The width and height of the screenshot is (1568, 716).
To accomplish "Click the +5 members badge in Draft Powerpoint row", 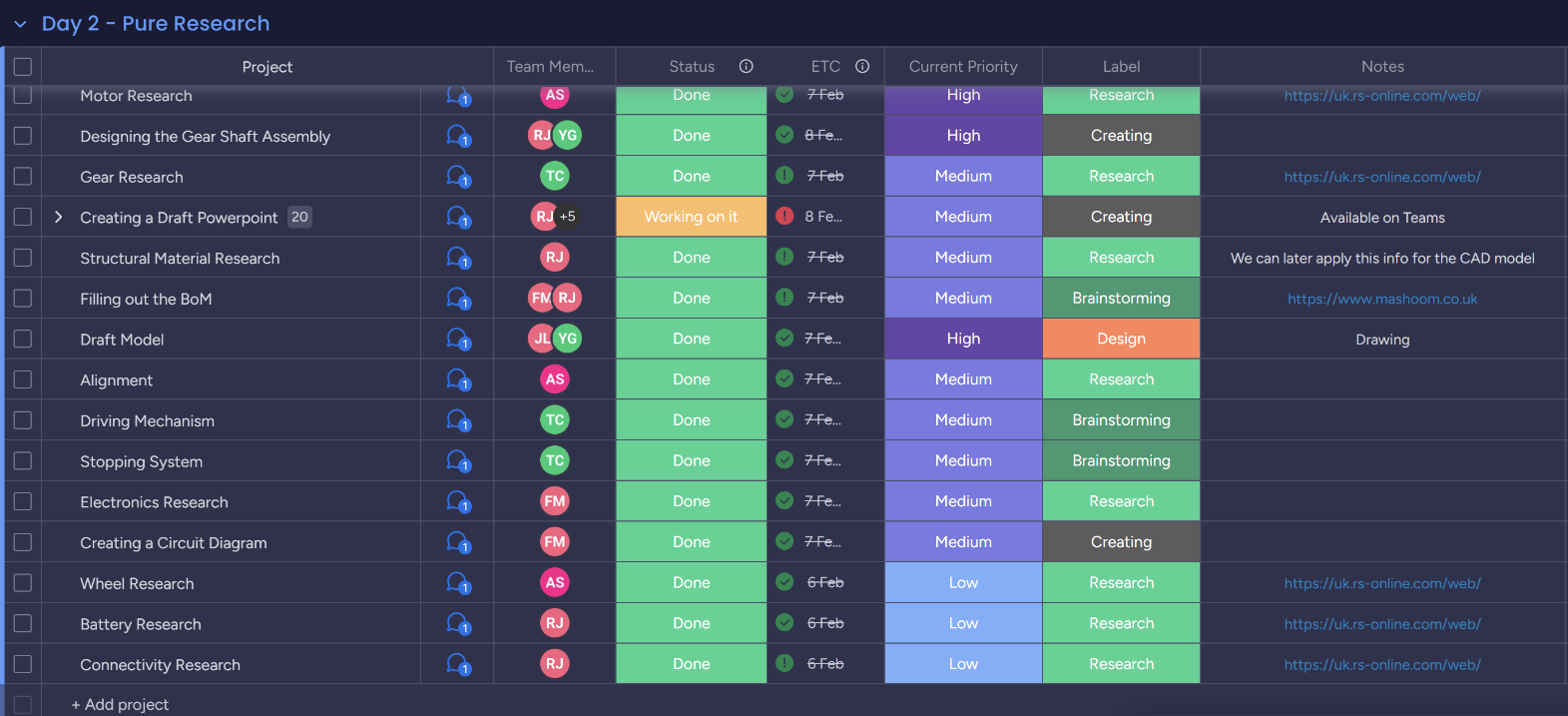I will (x=568, y=216).
